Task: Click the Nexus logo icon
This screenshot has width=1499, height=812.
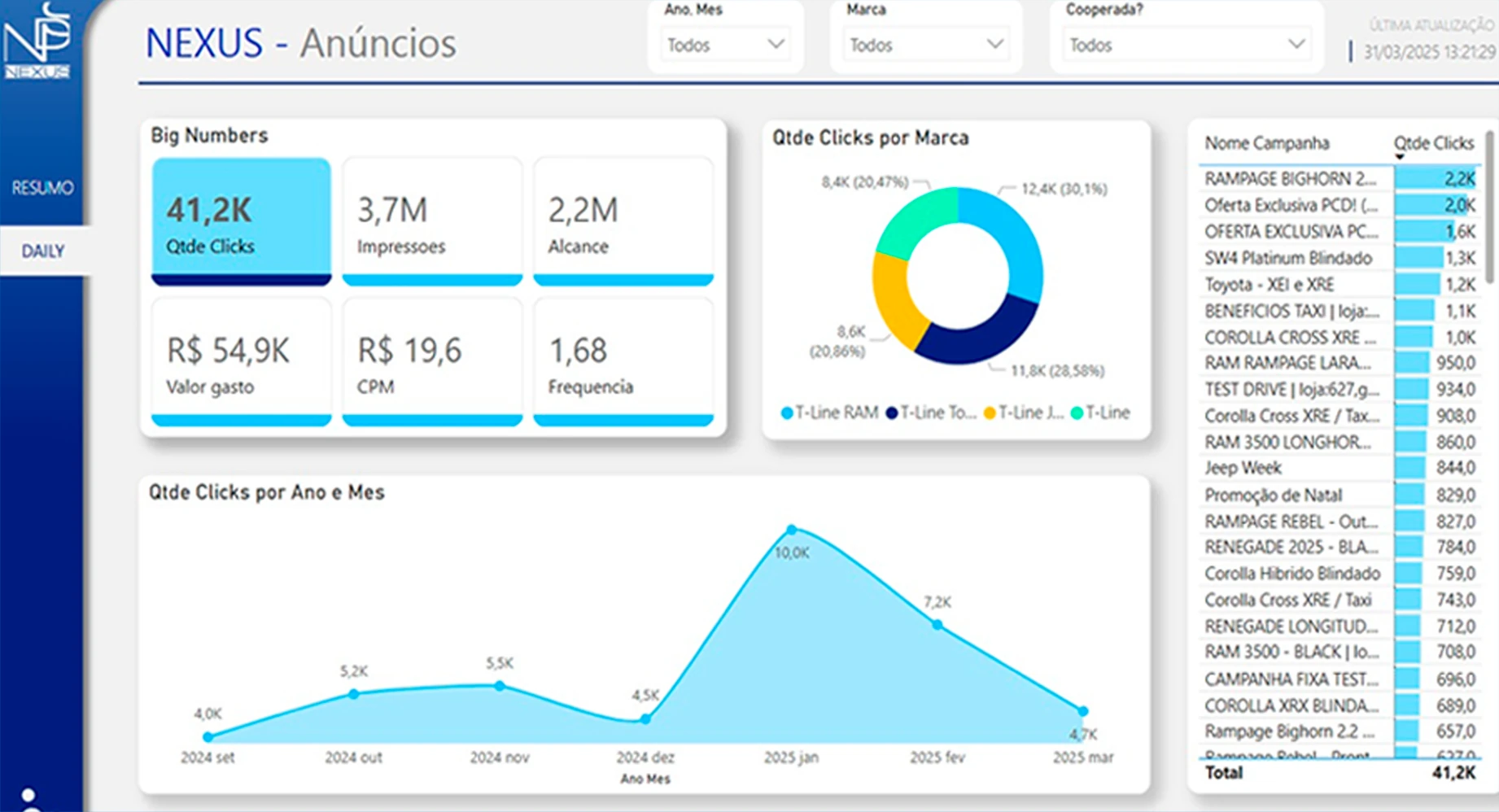Action: 37,41
